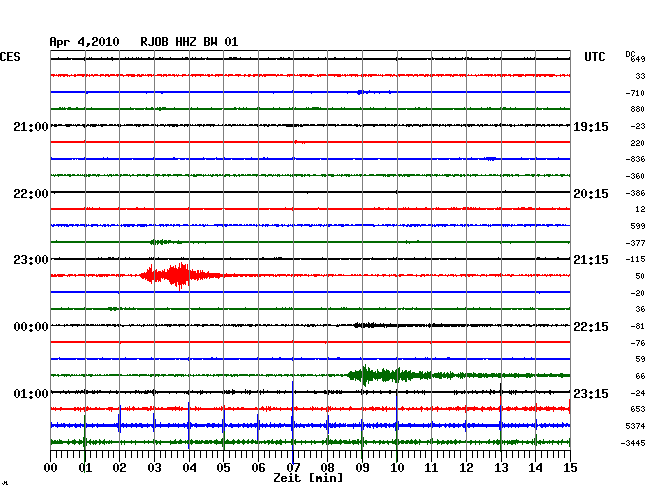This screenshot has height=494, width=650.
Task: Click the date label "Apr 4,2010"
Action: 84,42
